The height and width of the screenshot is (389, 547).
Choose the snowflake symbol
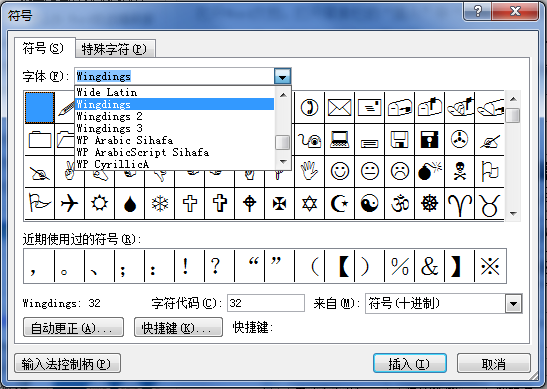point(159,203)
